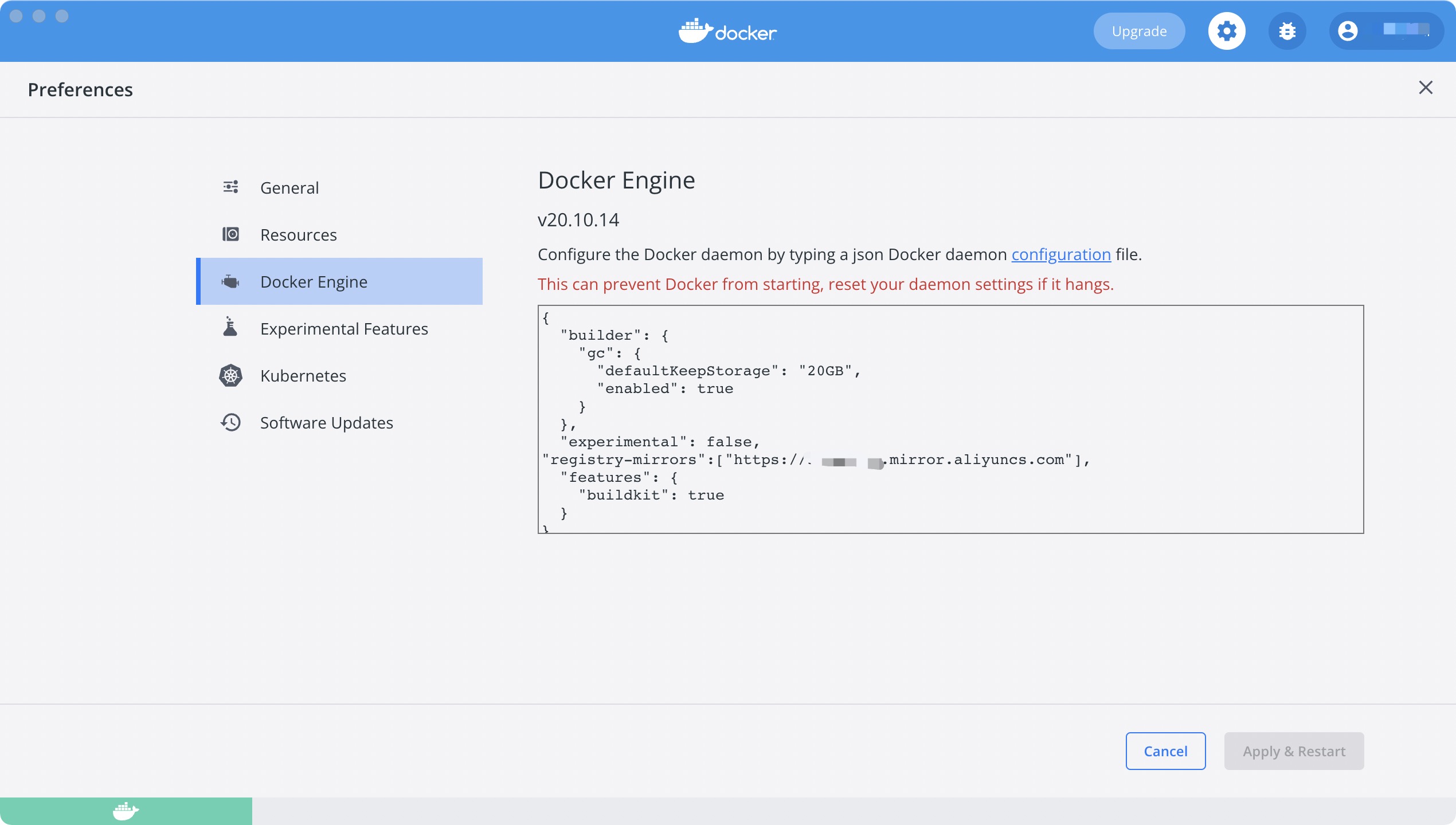
Task: Select the Experimental Features section
Action: (344, 329)
